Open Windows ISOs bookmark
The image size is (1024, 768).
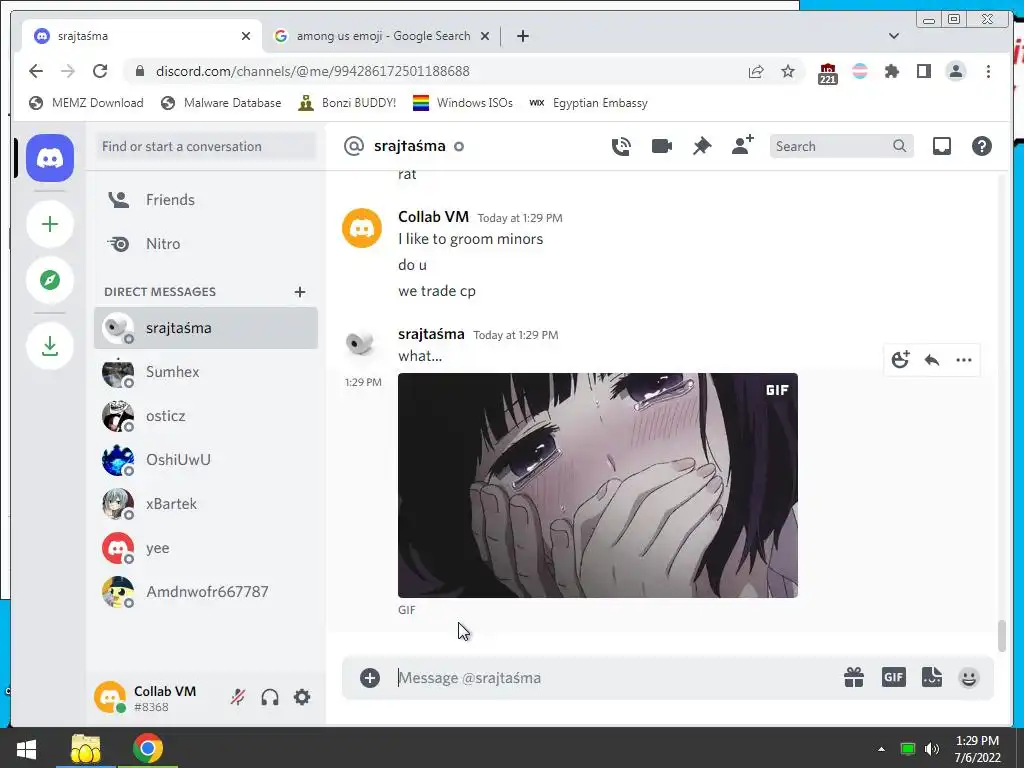(x=463, y=103)
